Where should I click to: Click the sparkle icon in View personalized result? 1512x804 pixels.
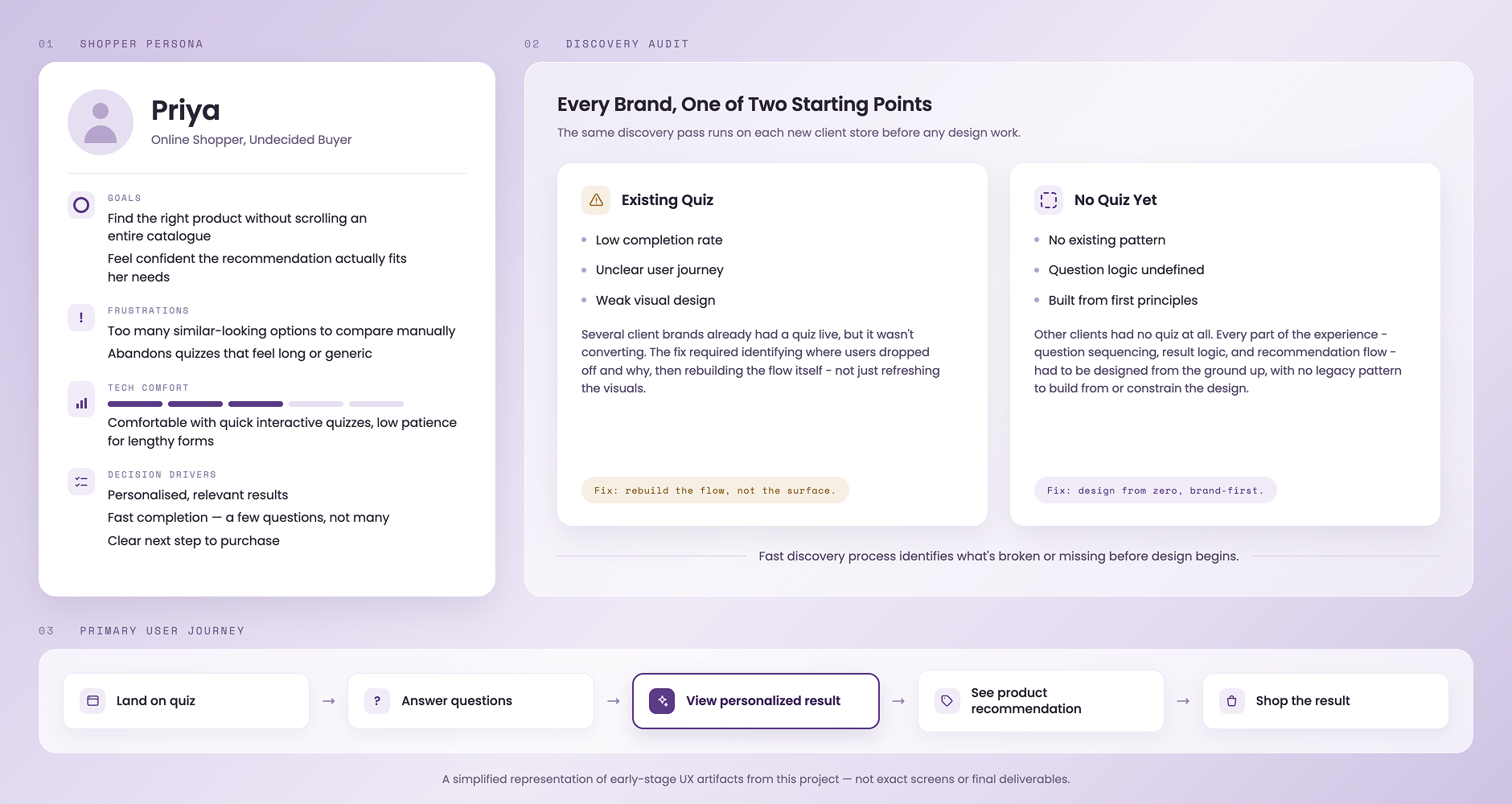tap(662, 701)
